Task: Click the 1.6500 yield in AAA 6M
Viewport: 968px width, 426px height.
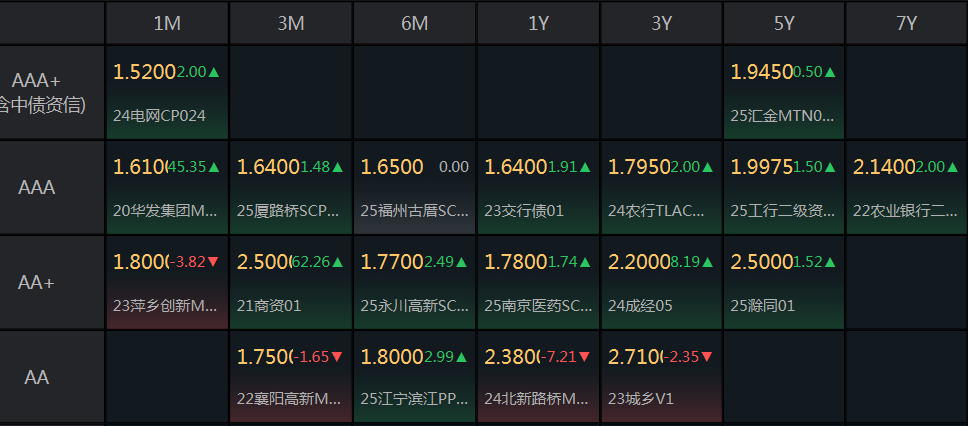Action: click(392, 167)
